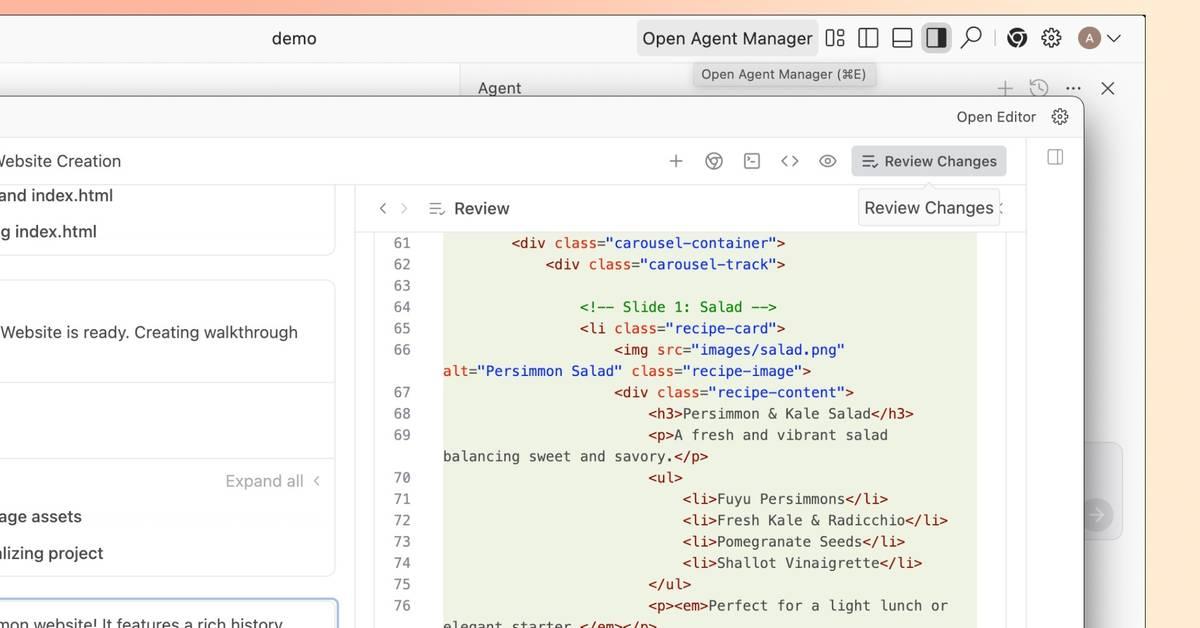
Task: Open the Chrome browser icon in title bar
Action: (x=1017, y=38)
